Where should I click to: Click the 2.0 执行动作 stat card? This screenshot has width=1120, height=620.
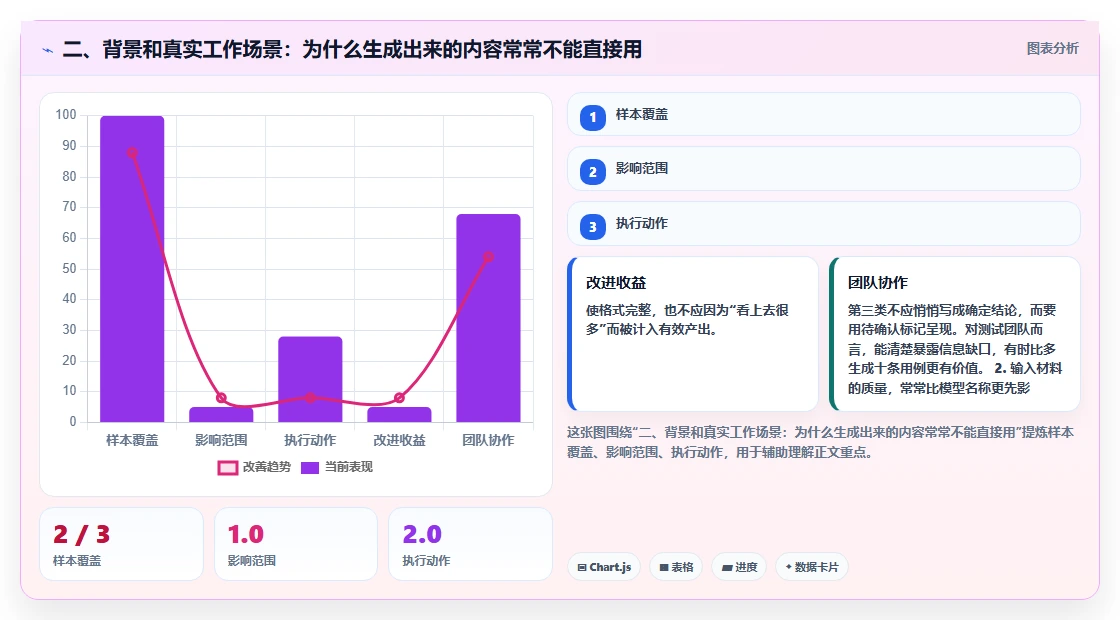pyautogui.click(x=470, y=544)
